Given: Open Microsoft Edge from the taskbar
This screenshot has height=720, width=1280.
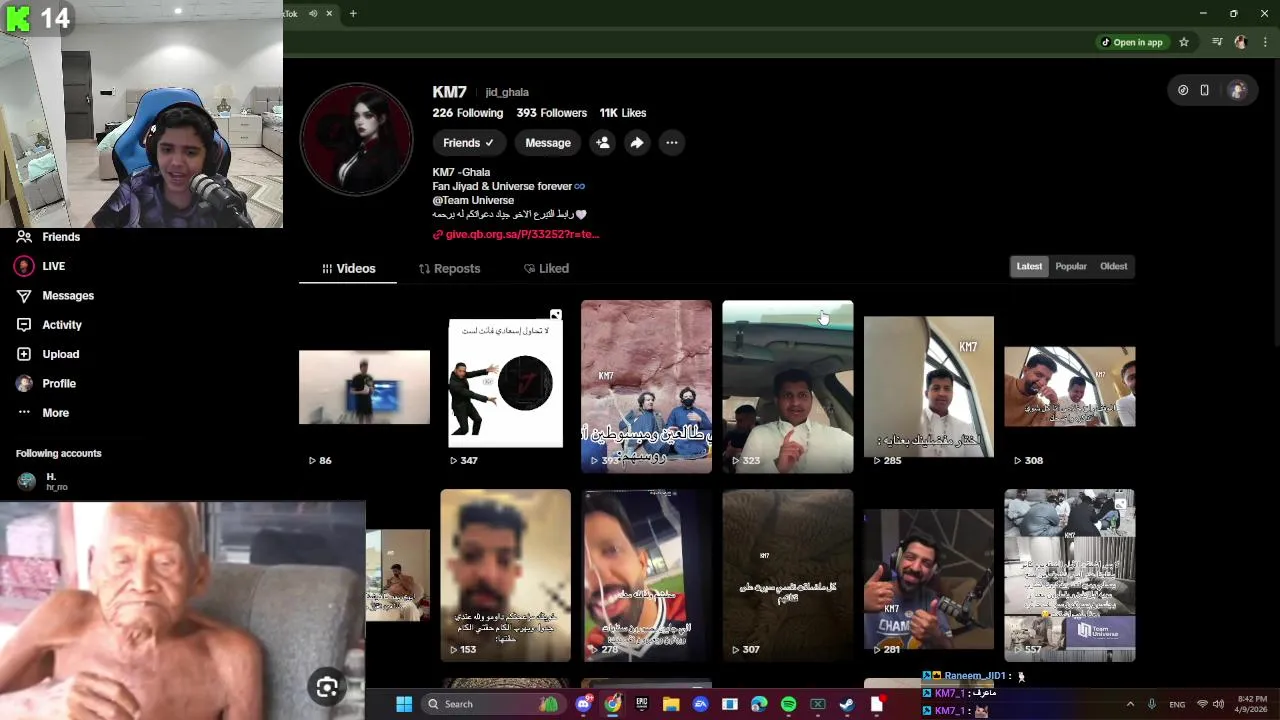Looking at the screenshot, I should pos(759,704).
